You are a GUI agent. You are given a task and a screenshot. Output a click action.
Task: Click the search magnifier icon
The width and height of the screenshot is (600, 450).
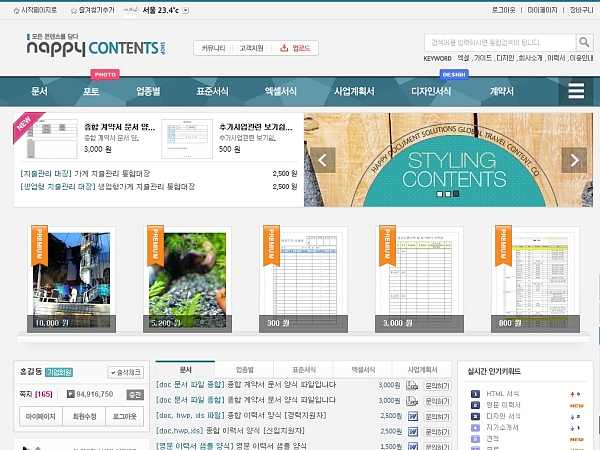[585, 42]
